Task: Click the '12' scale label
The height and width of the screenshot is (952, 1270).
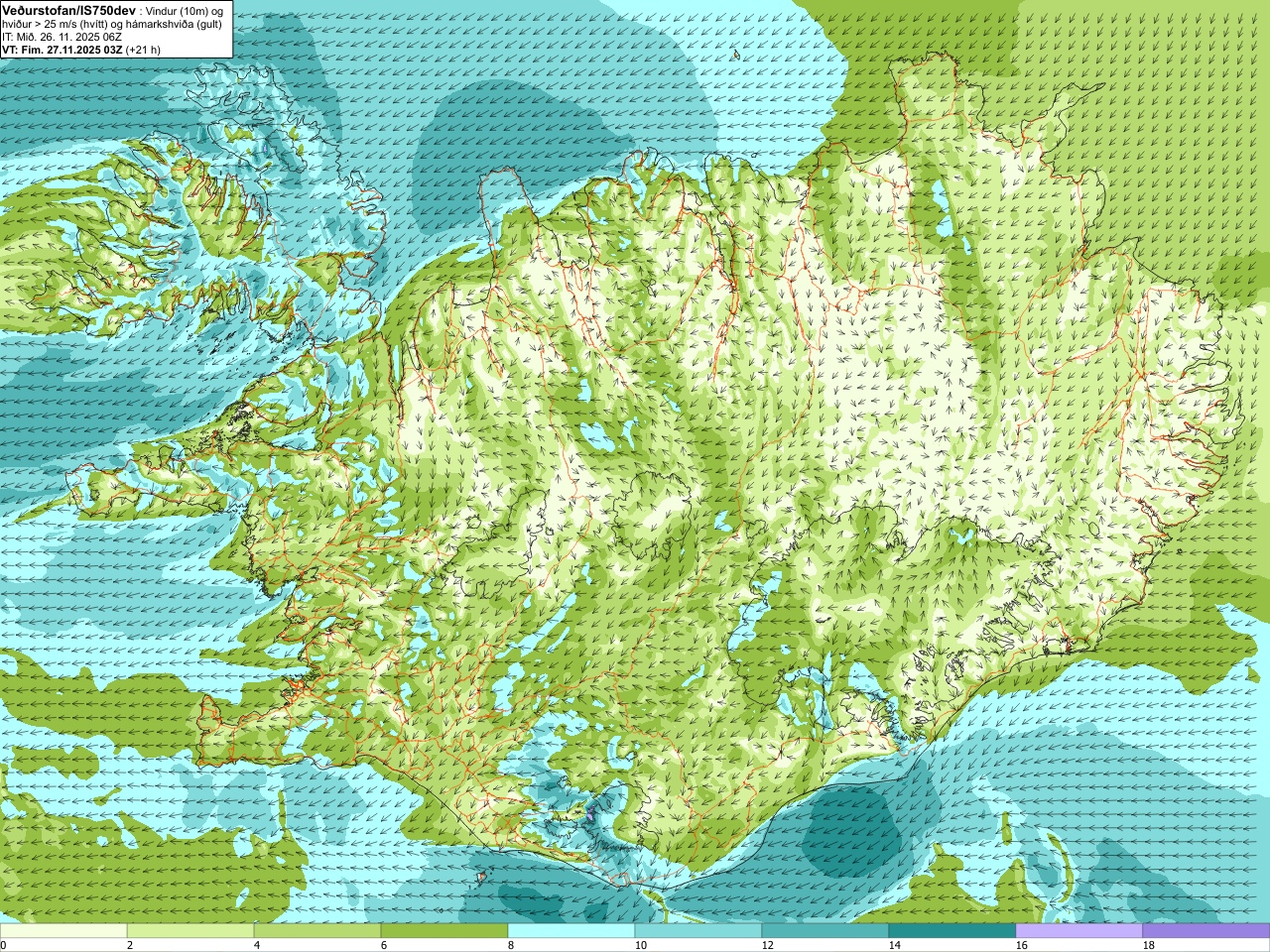Action: (767, 945)
